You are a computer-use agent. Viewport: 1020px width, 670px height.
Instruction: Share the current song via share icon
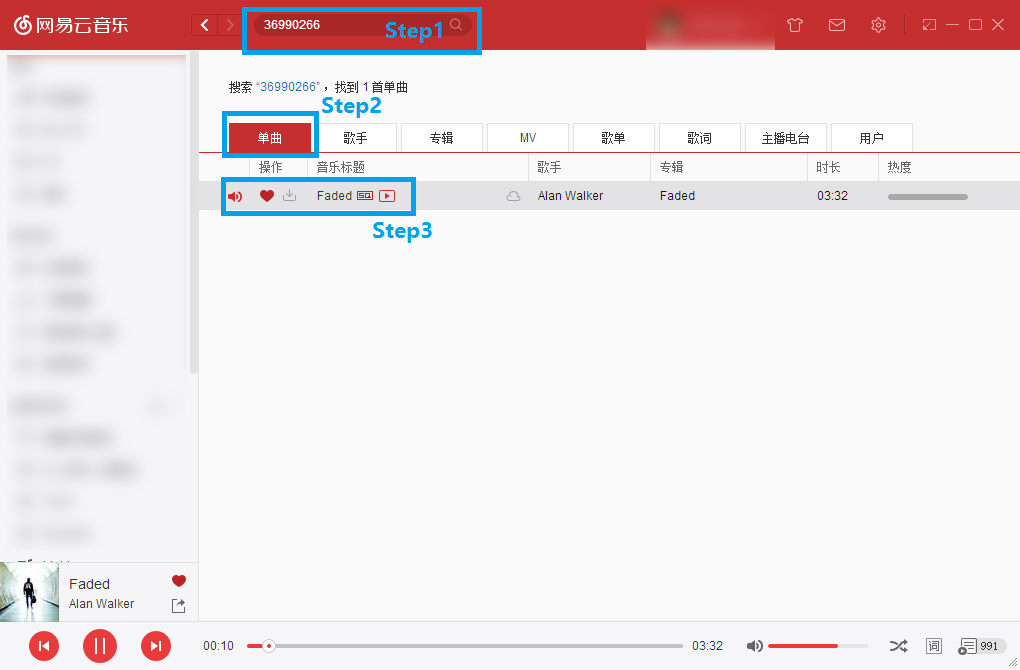(178, 606)
